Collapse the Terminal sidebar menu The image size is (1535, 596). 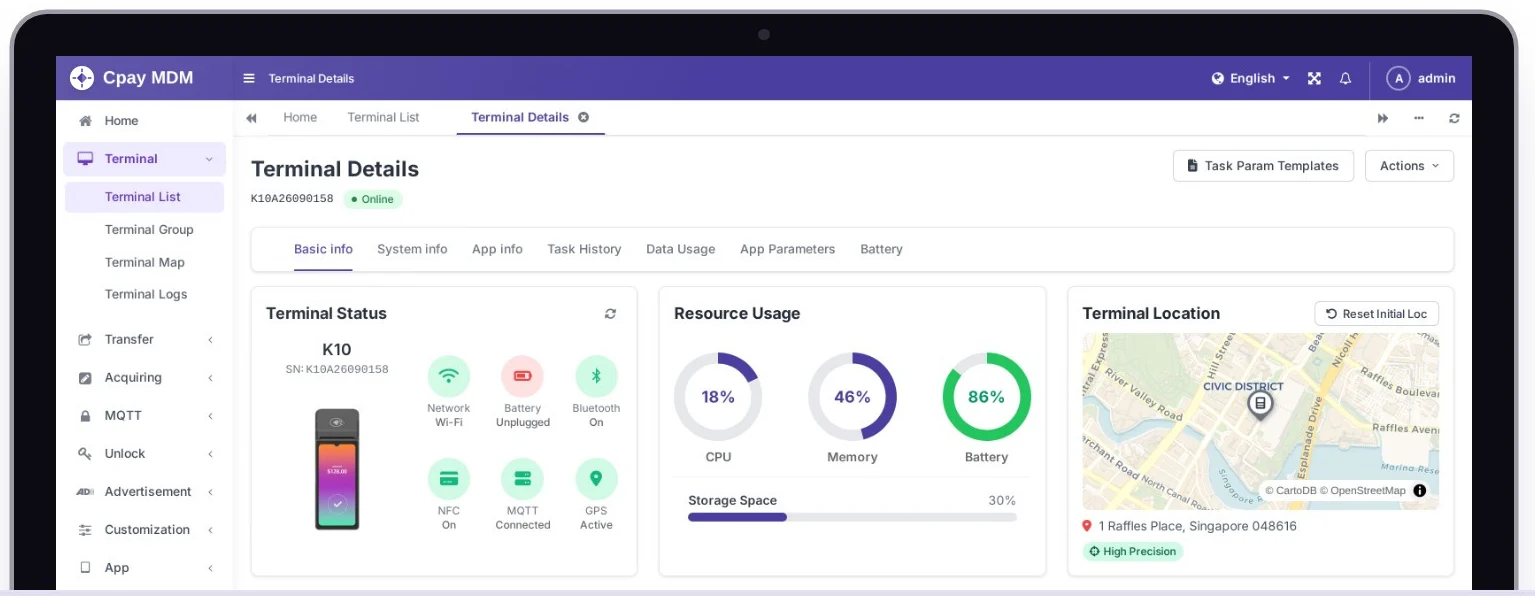[145, 159]
